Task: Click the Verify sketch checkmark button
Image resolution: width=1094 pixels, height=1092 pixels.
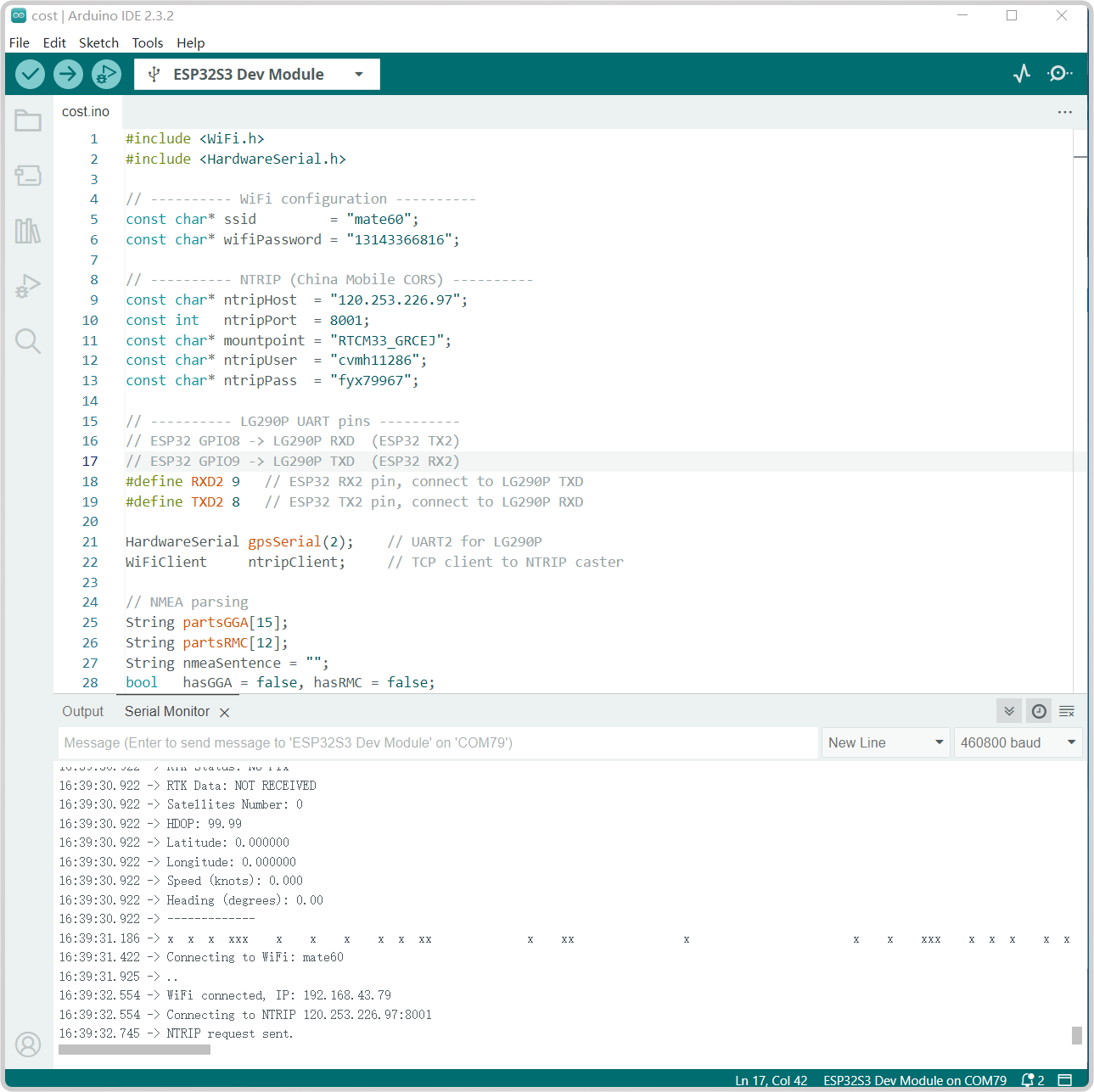Action: [x=30, y=75]
